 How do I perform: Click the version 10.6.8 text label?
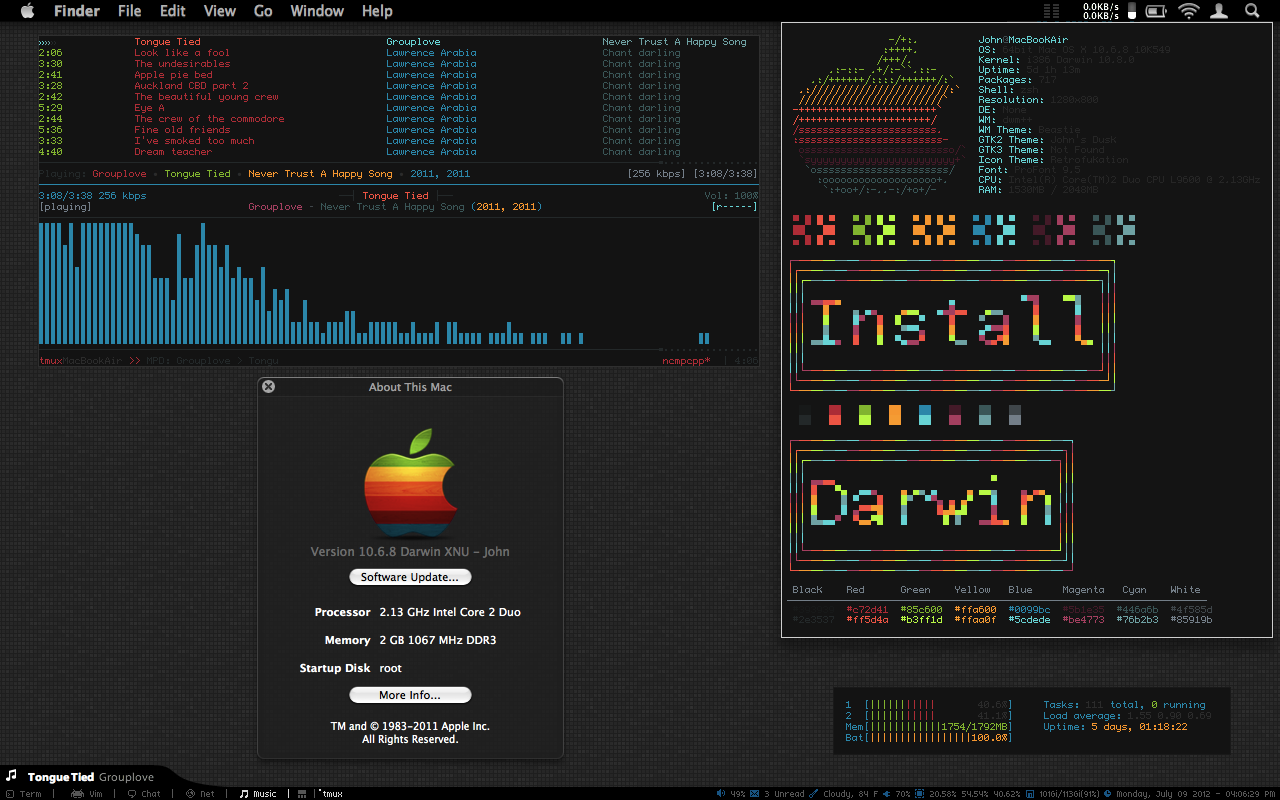[410, 551]
